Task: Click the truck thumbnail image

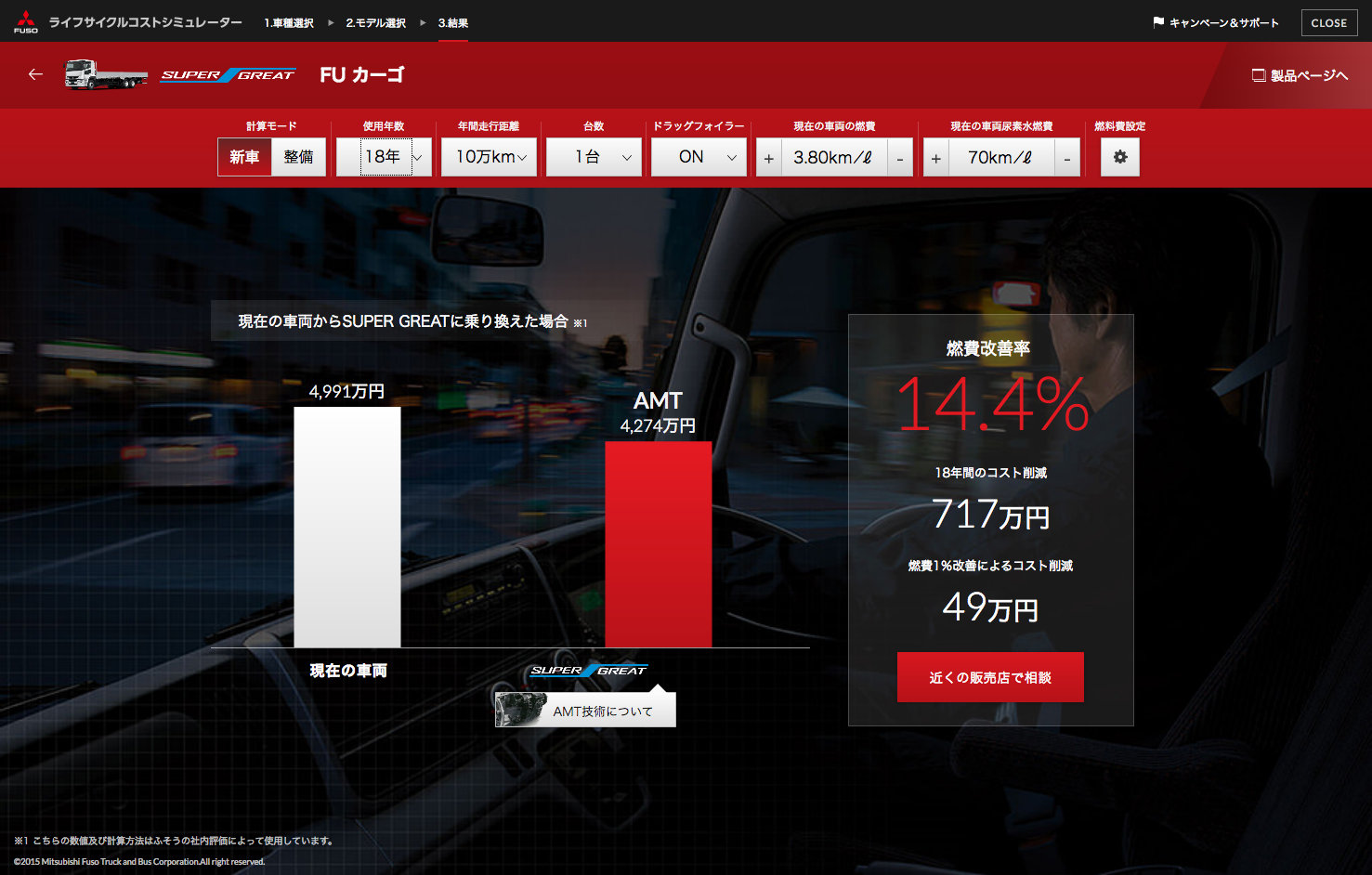Action: coord(105,74)
